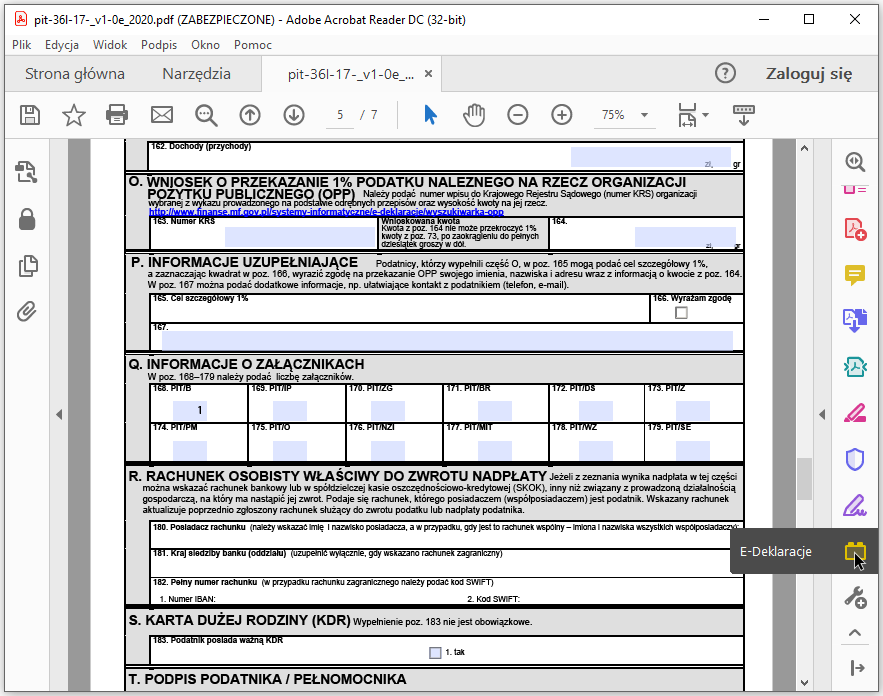Activate the selection arrow tool
Screen dimensions: 883x696
click(430, 115)
